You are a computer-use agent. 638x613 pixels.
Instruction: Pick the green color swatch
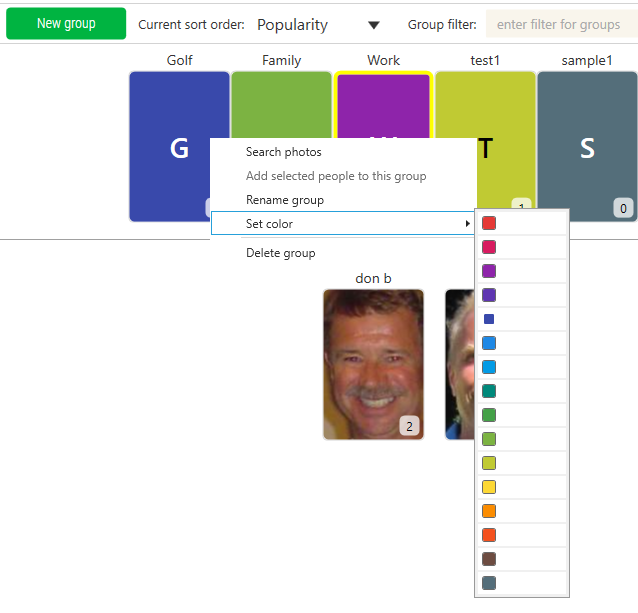pos(489,415)
